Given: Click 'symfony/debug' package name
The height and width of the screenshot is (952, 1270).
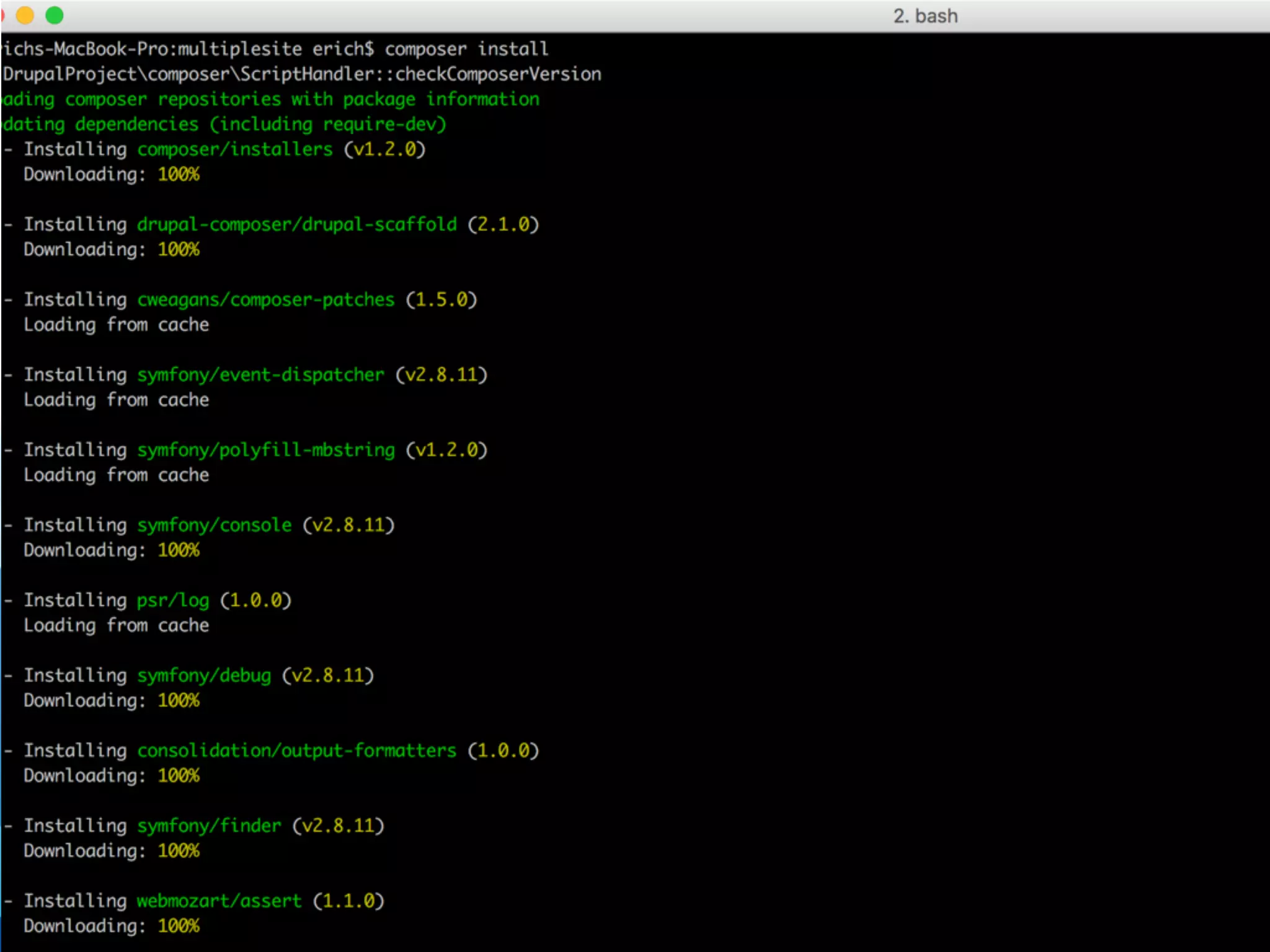Looking at the screenshot, I should pos(204,676).
